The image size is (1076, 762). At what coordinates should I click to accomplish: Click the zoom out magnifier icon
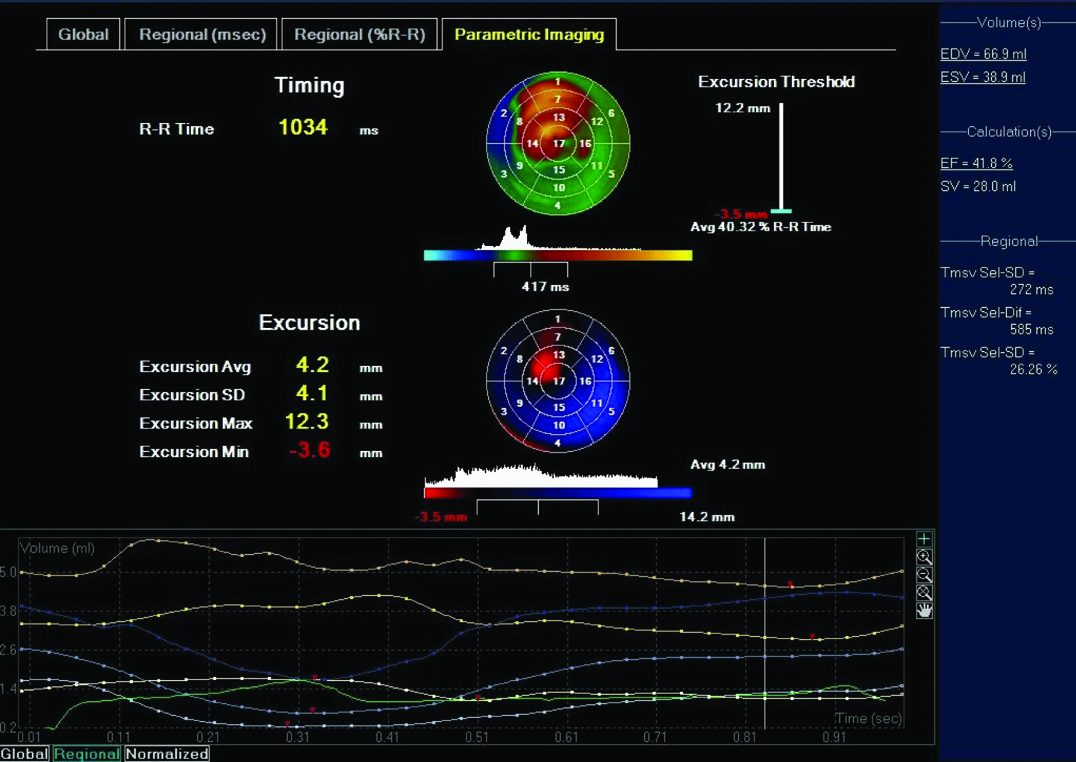[x=924, y=575]
